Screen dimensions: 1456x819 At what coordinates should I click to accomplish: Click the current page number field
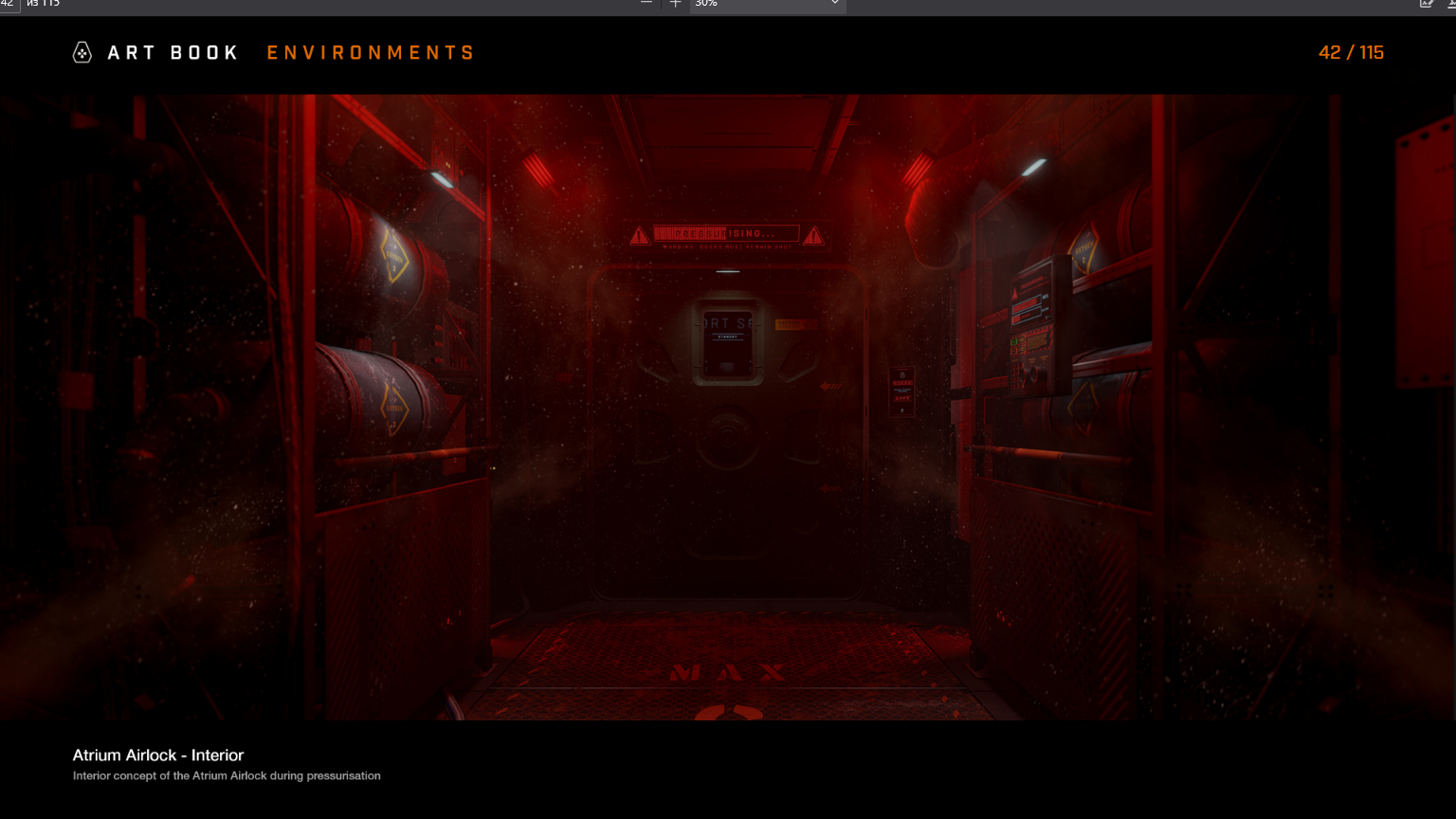[x=9, y=5]
